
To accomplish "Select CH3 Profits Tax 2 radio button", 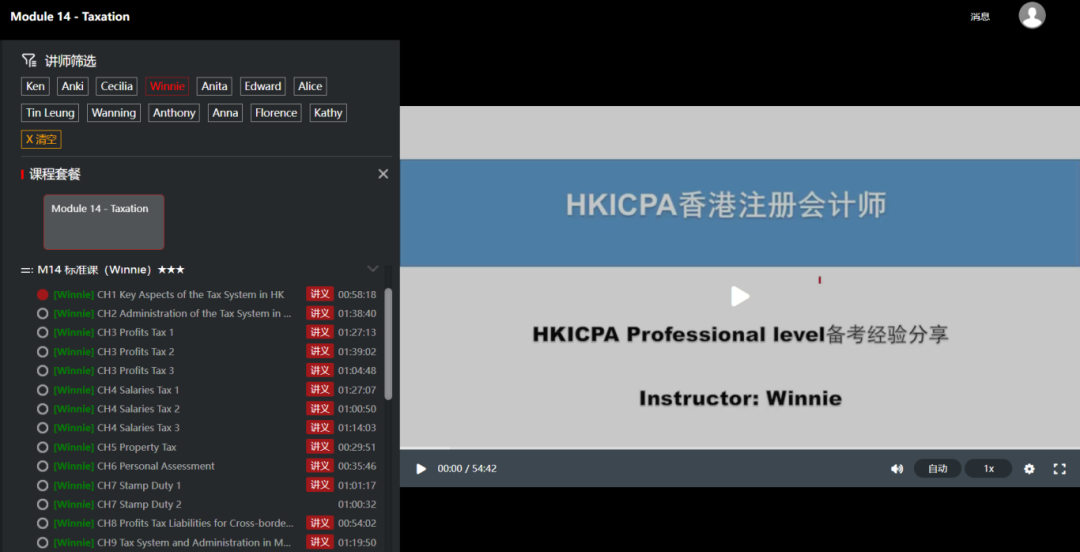I will 43,351.
